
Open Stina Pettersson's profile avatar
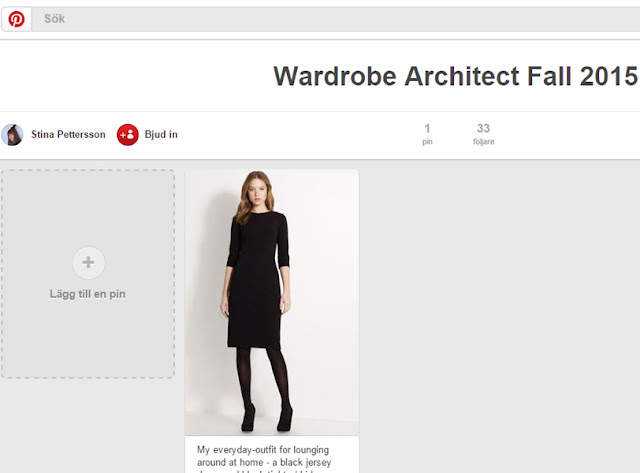pyautogui.click(x=12, y=135)
